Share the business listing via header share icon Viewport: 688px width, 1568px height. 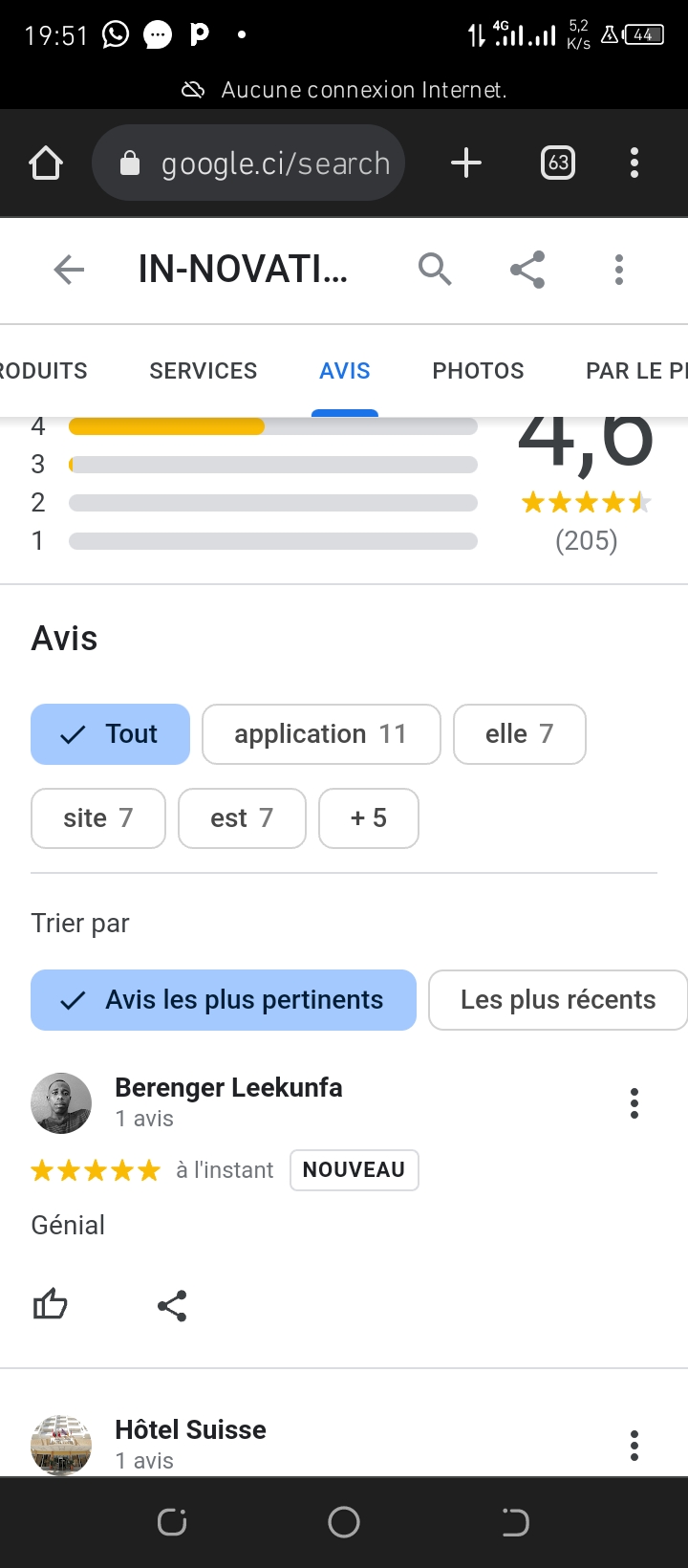(x=527, y=271)
